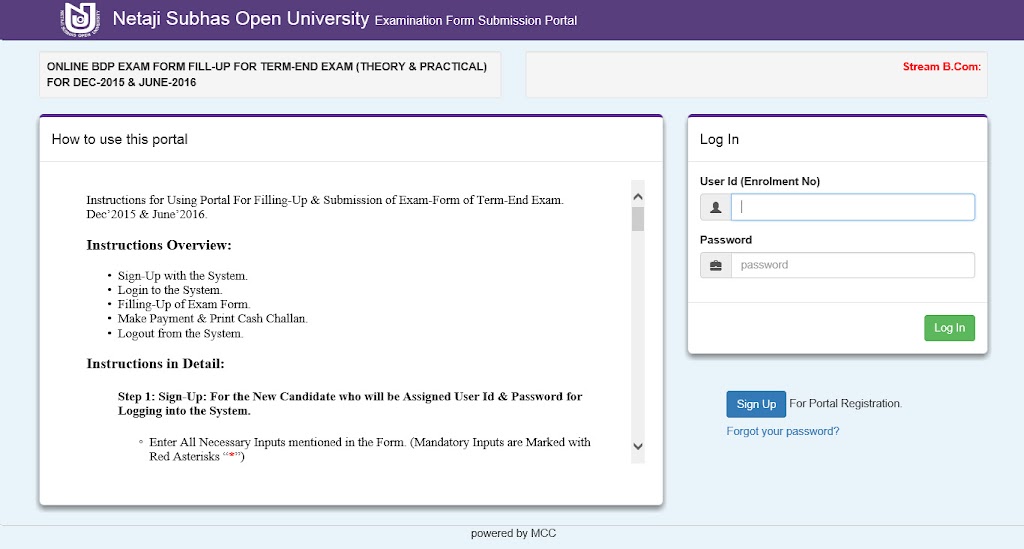Click the Login to the System bullet
Image resolution: width=1024 pixels, height=549 pixels.
coord(170,290)
